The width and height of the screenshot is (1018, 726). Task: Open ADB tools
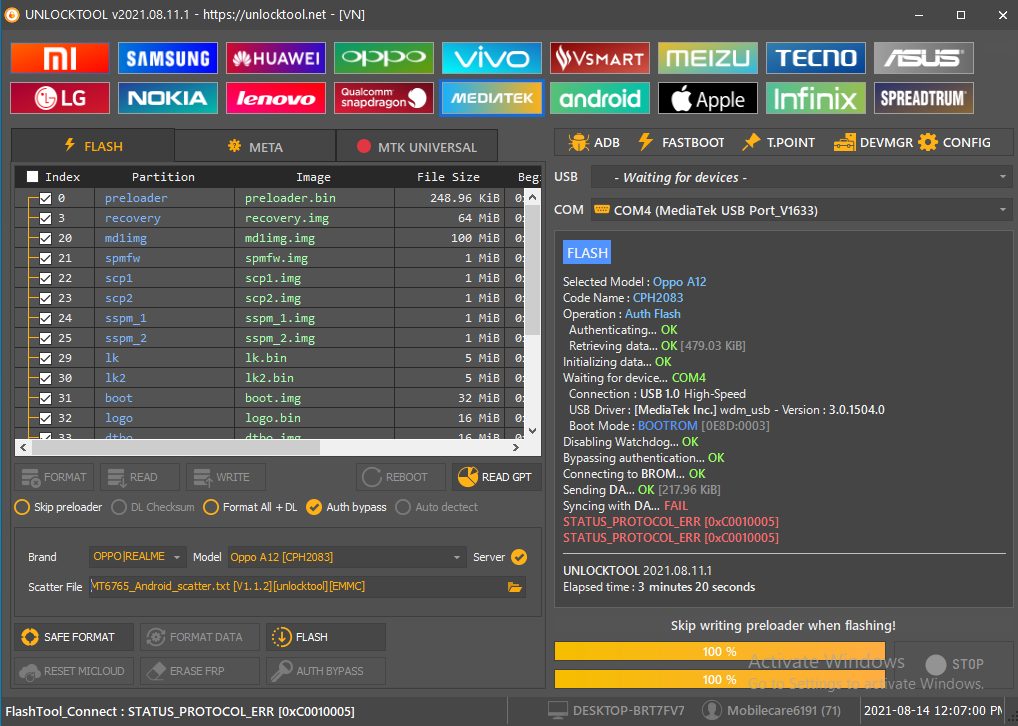coord(593,142)
